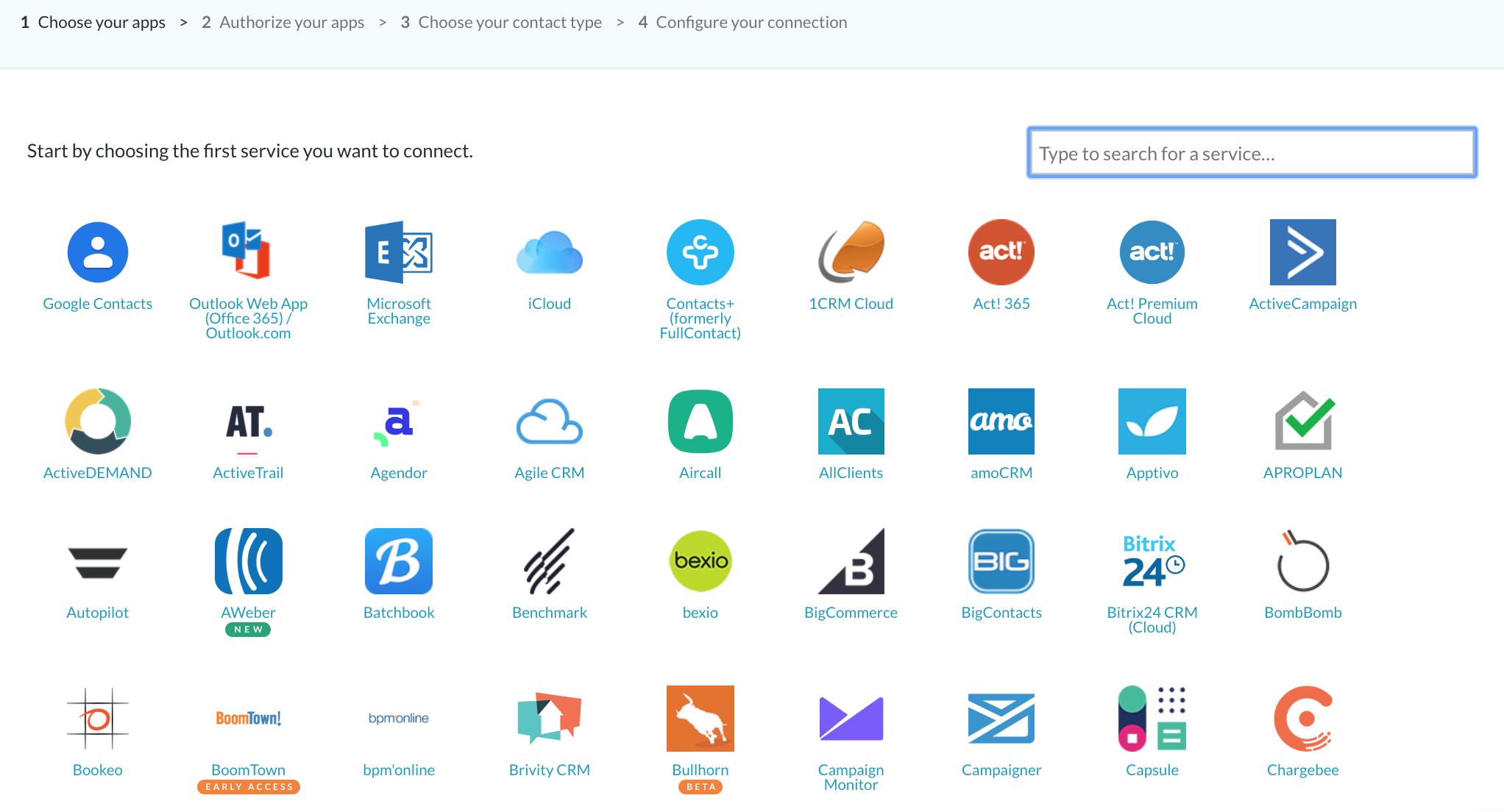1504x812 pixels.
Task: Click the Bullhorn BETA badge
Action: tap(700, 787)
